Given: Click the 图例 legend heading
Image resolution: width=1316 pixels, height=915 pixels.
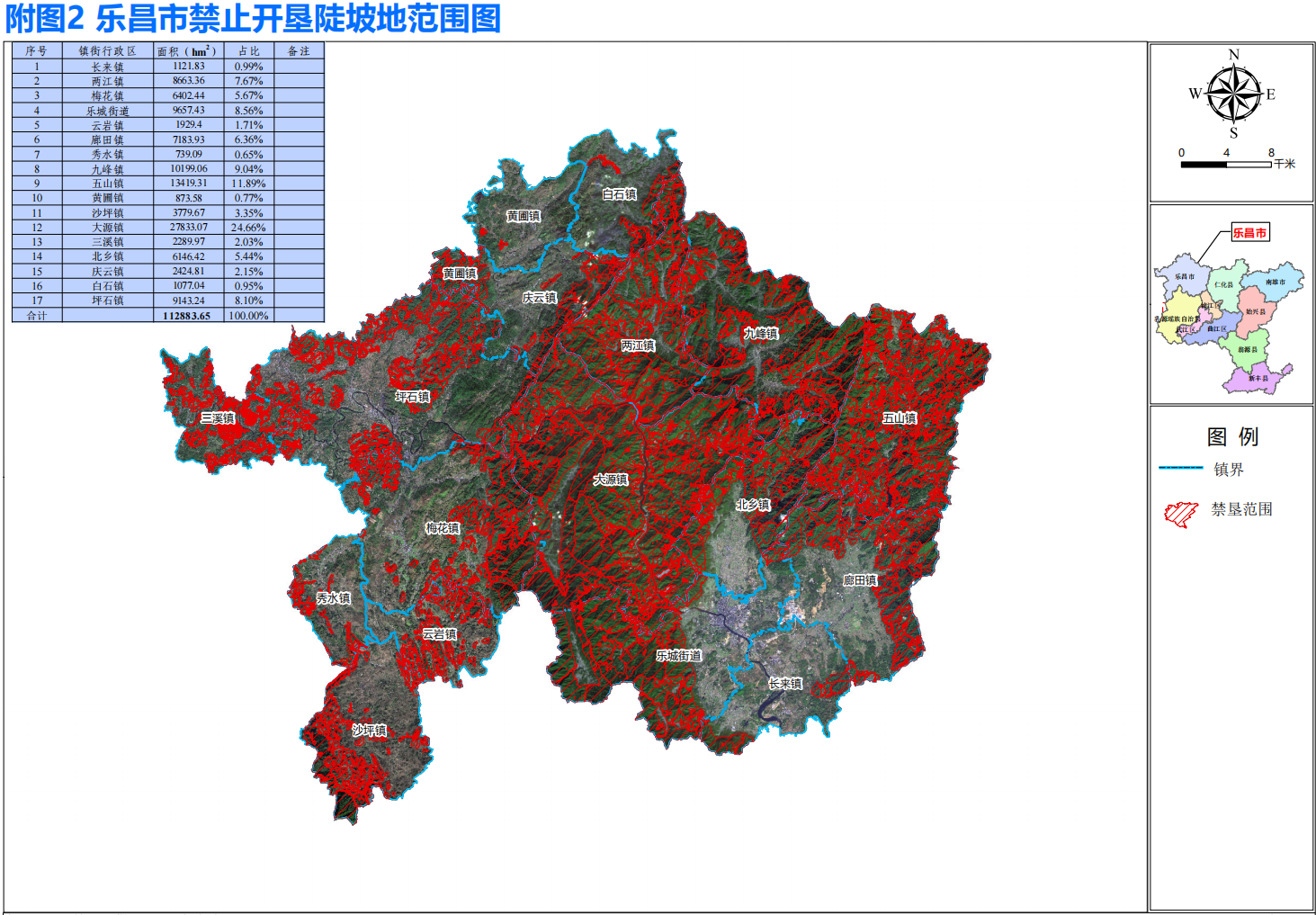Looking at the screenshot, I should 1232,437.
